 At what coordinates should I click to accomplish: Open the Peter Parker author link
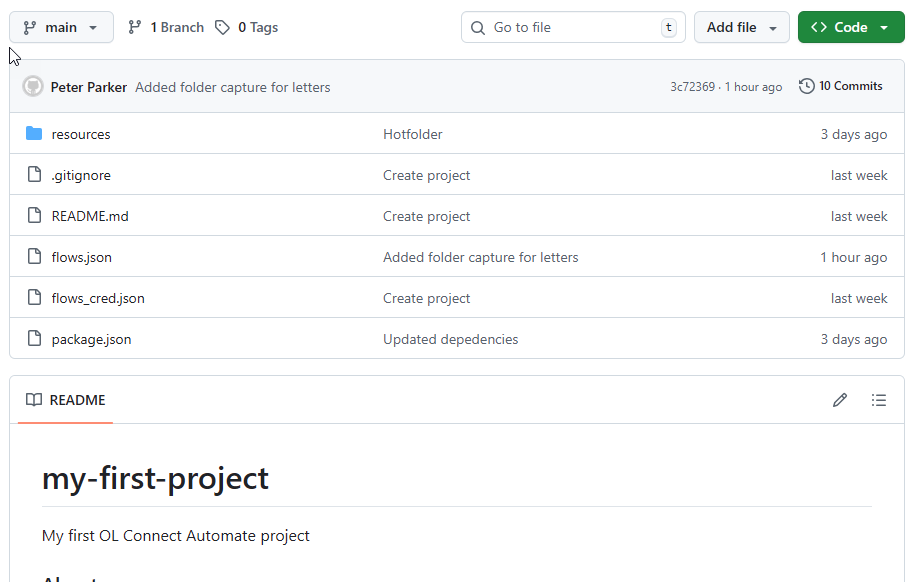click(89, 87)
